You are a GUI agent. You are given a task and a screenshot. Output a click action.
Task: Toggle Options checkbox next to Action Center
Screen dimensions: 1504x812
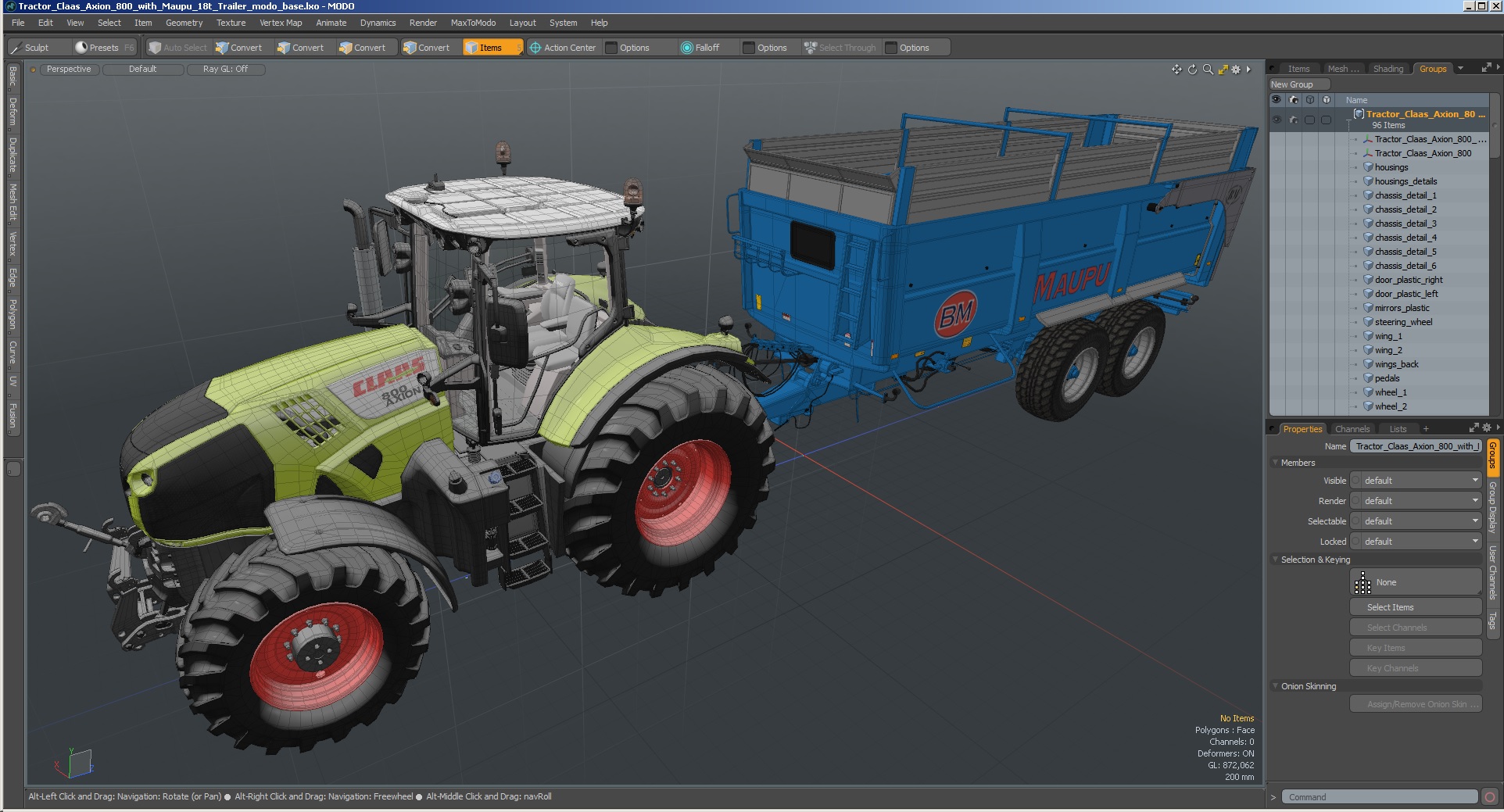612,48
